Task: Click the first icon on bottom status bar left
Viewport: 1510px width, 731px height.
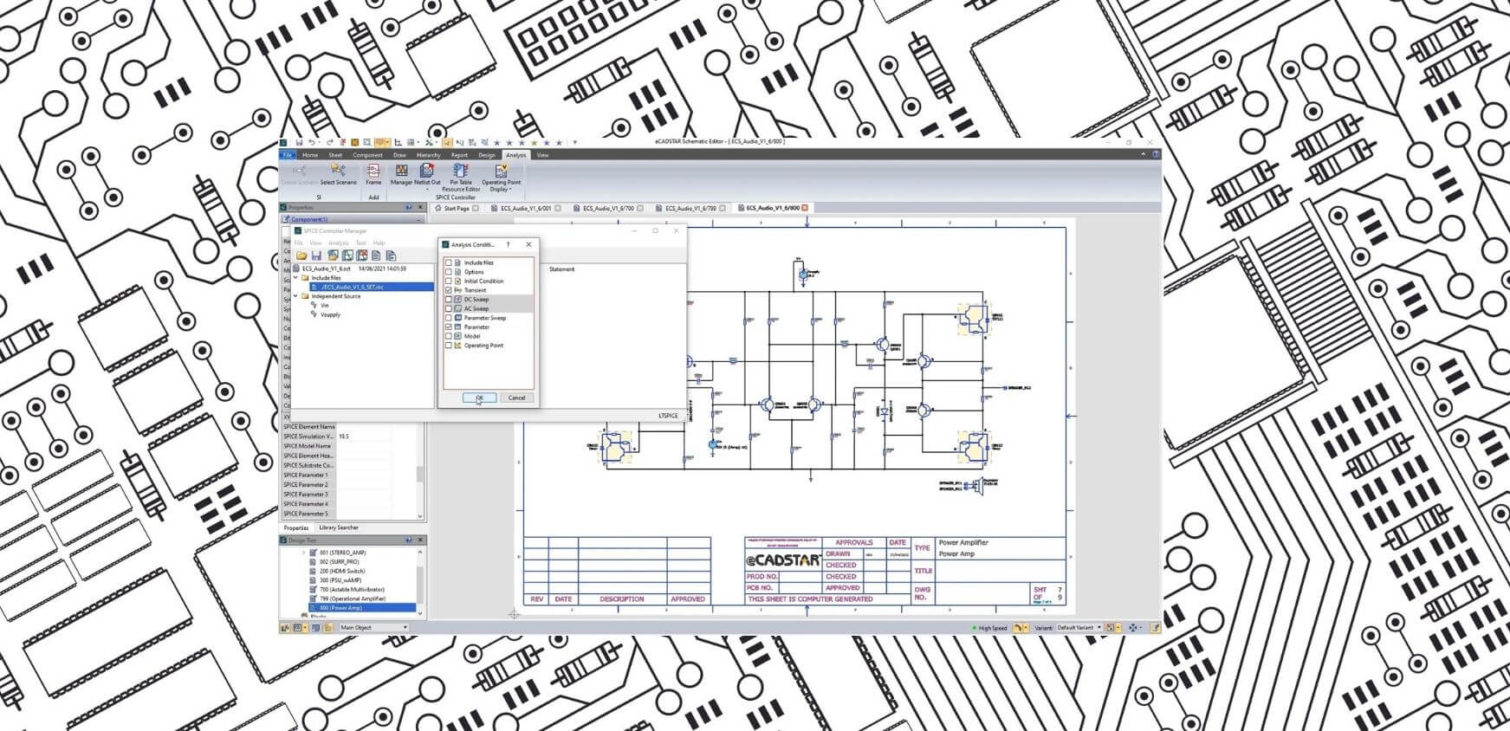Action: pyautogui.click(x=285, y=627)
